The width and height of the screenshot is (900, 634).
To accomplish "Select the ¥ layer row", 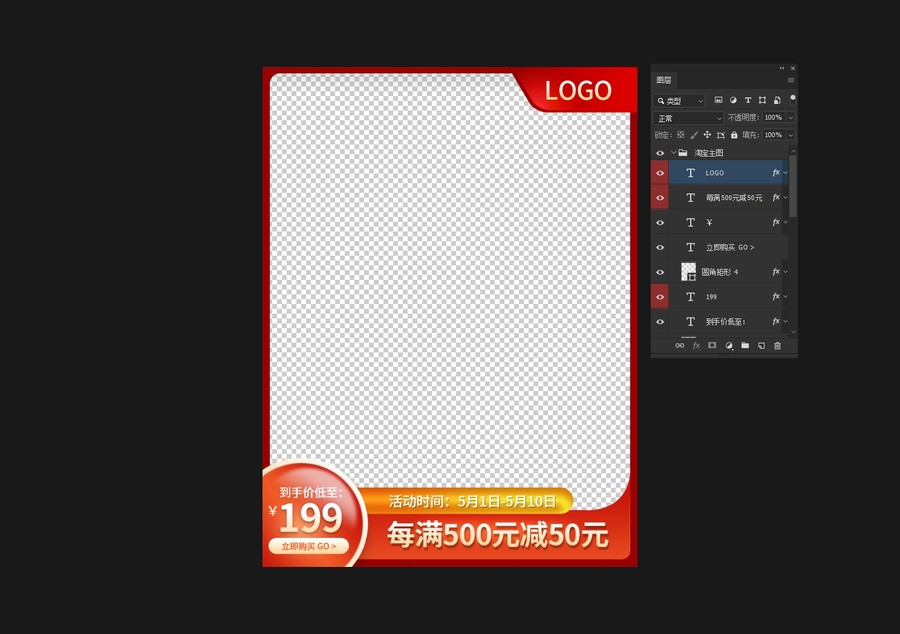I will coord(728,222).
